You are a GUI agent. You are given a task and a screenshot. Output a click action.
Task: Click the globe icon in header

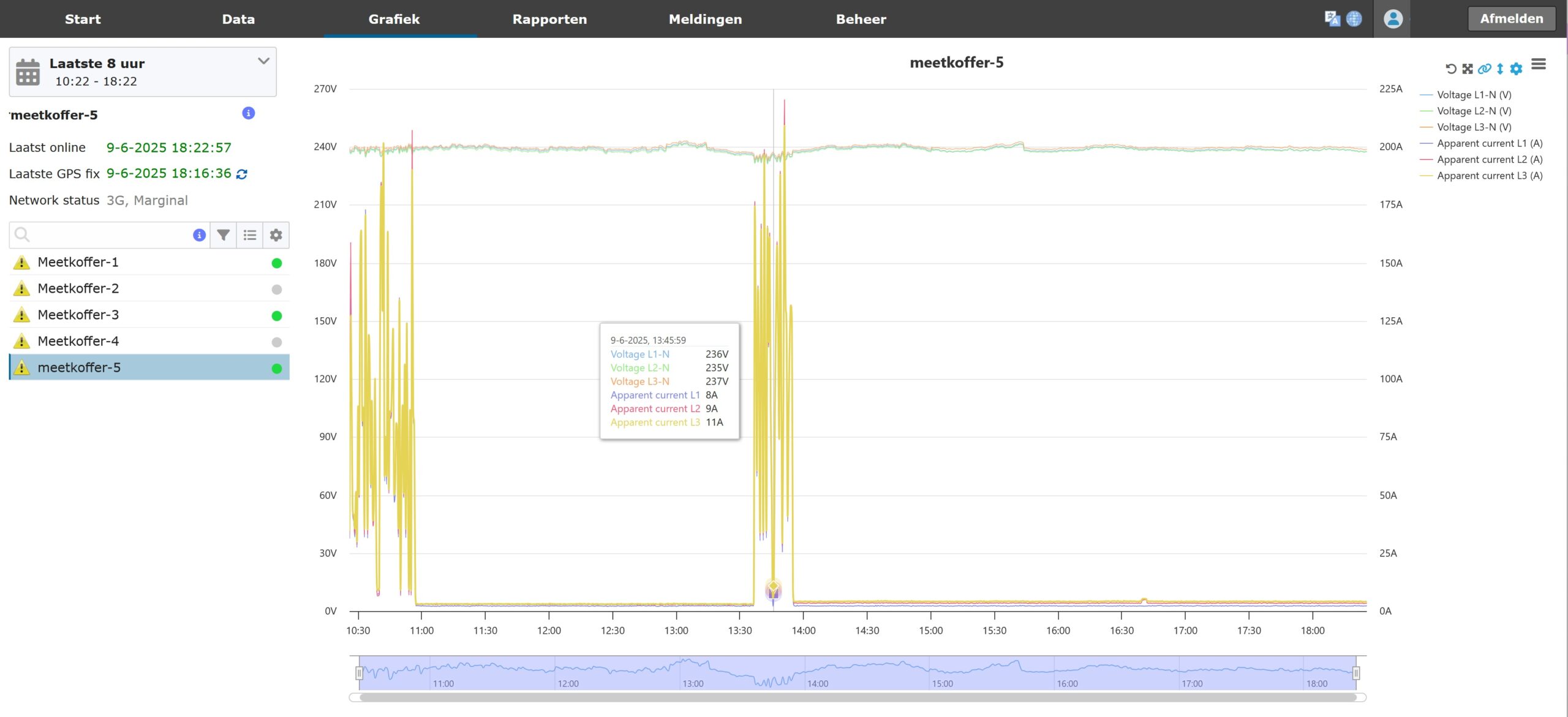[x=1354, y=18]
